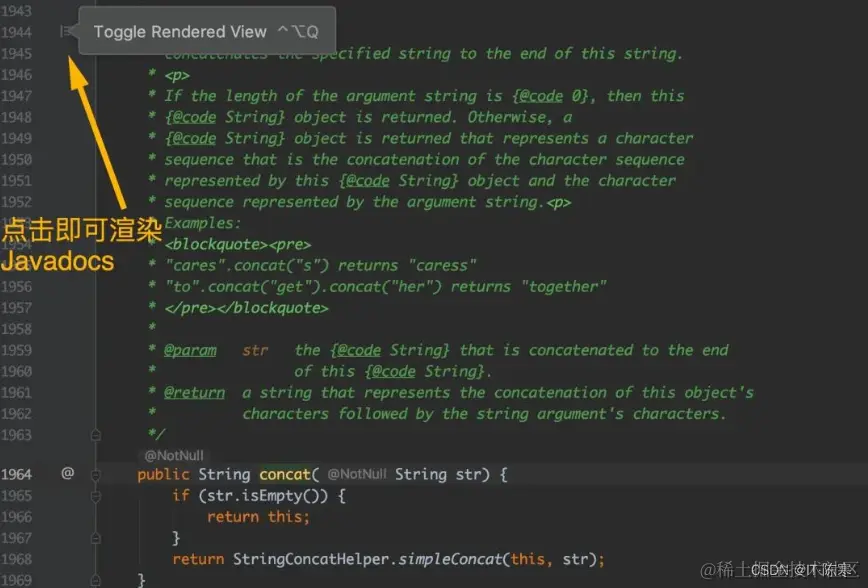The width and height of the screenshot is (868, 588).
Task: Click line number 1950 in the gutter
Action: tap(16, 159)
